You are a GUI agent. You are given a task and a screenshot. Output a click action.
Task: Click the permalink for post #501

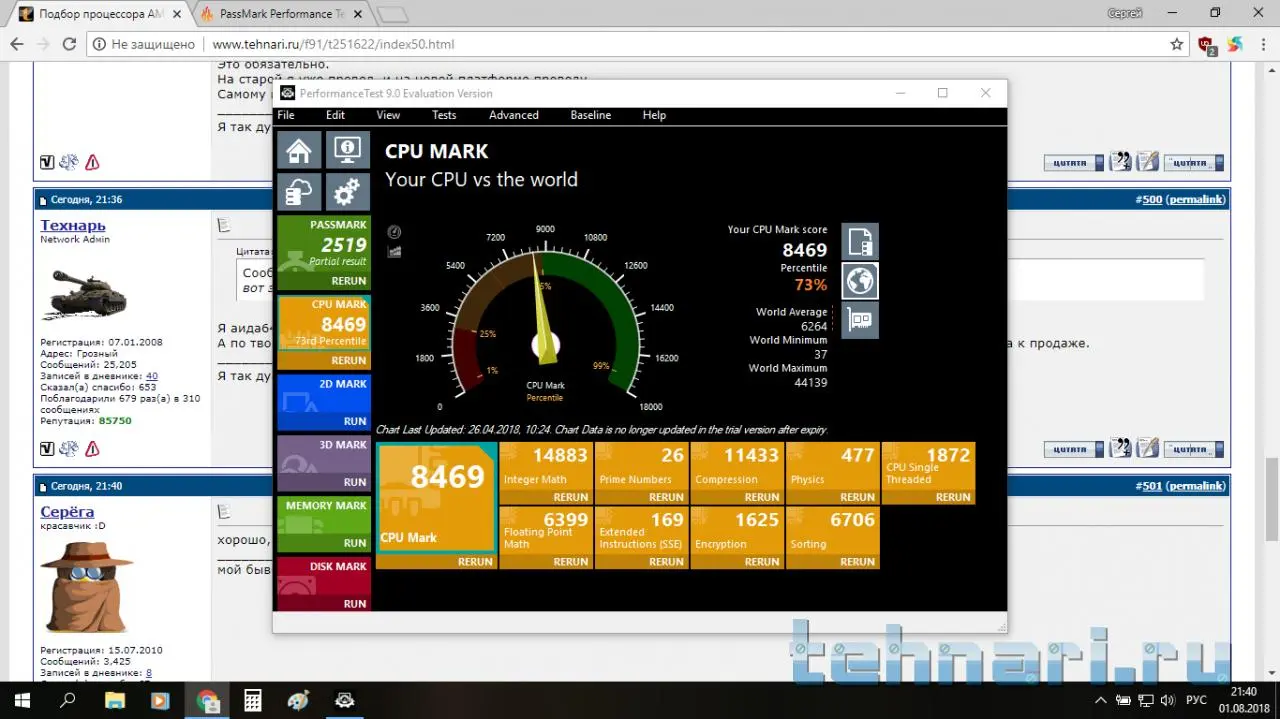[x=1196, y=486]
